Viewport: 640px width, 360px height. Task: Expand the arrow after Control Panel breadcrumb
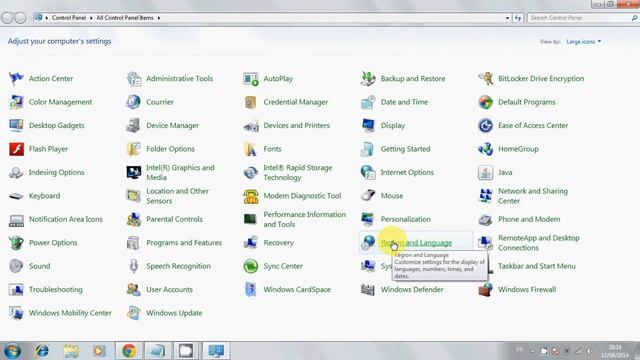[x=91, y=18]
